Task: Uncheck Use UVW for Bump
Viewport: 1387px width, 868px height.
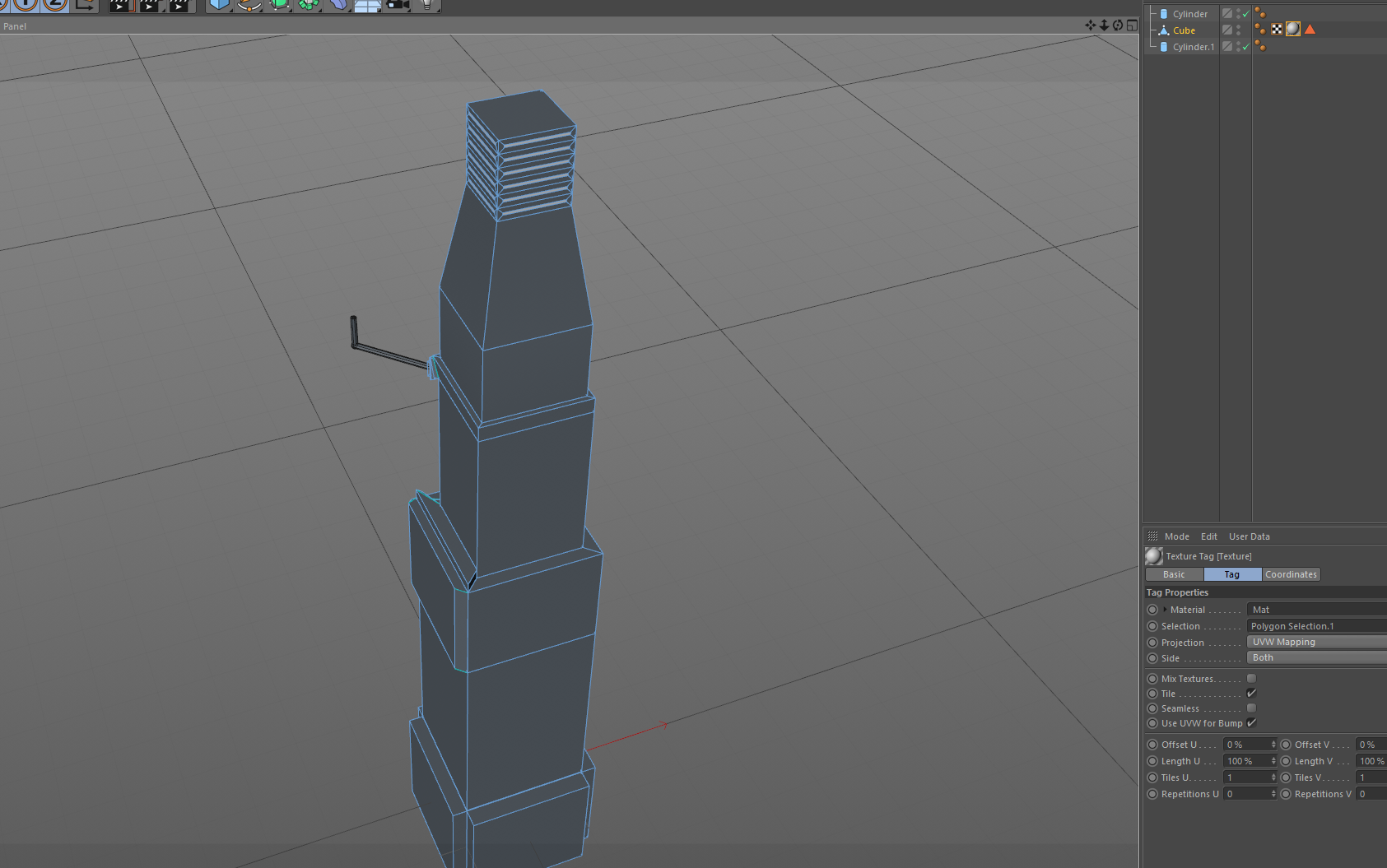Action: [1251, 723]
